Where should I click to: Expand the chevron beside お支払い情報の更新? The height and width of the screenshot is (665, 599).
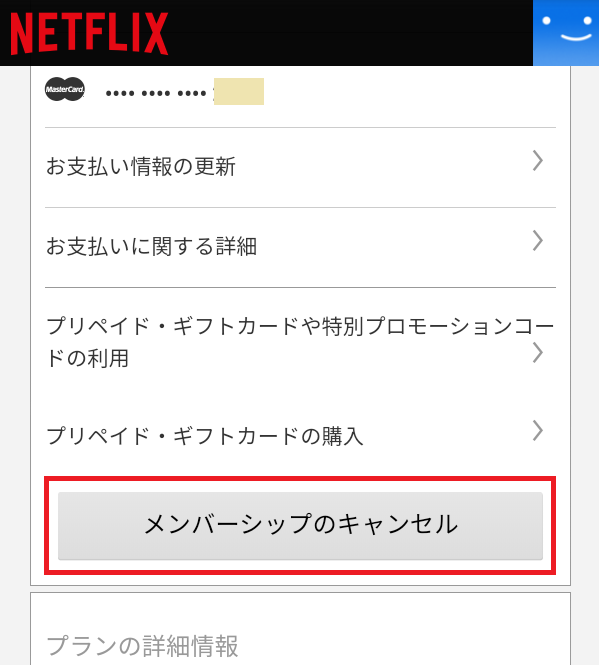[537, 161]
